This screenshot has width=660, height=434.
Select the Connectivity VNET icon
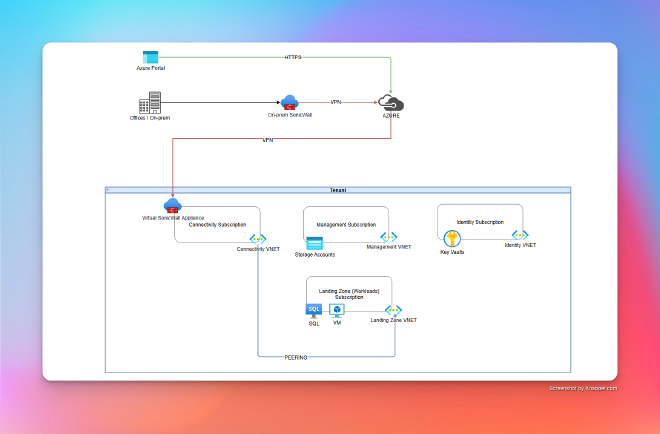tap(257, 240)
